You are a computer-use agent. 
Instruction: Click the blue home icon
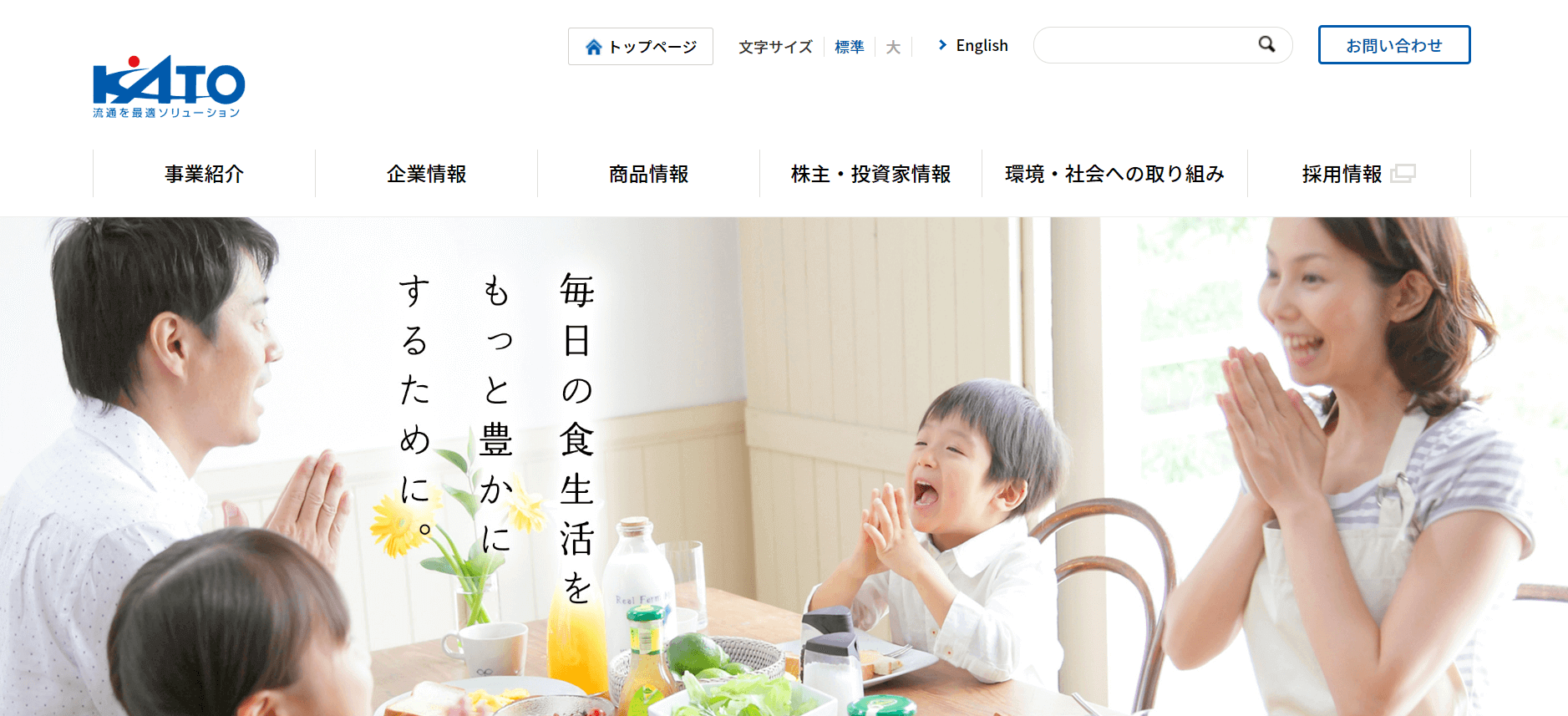click(594, 47)
